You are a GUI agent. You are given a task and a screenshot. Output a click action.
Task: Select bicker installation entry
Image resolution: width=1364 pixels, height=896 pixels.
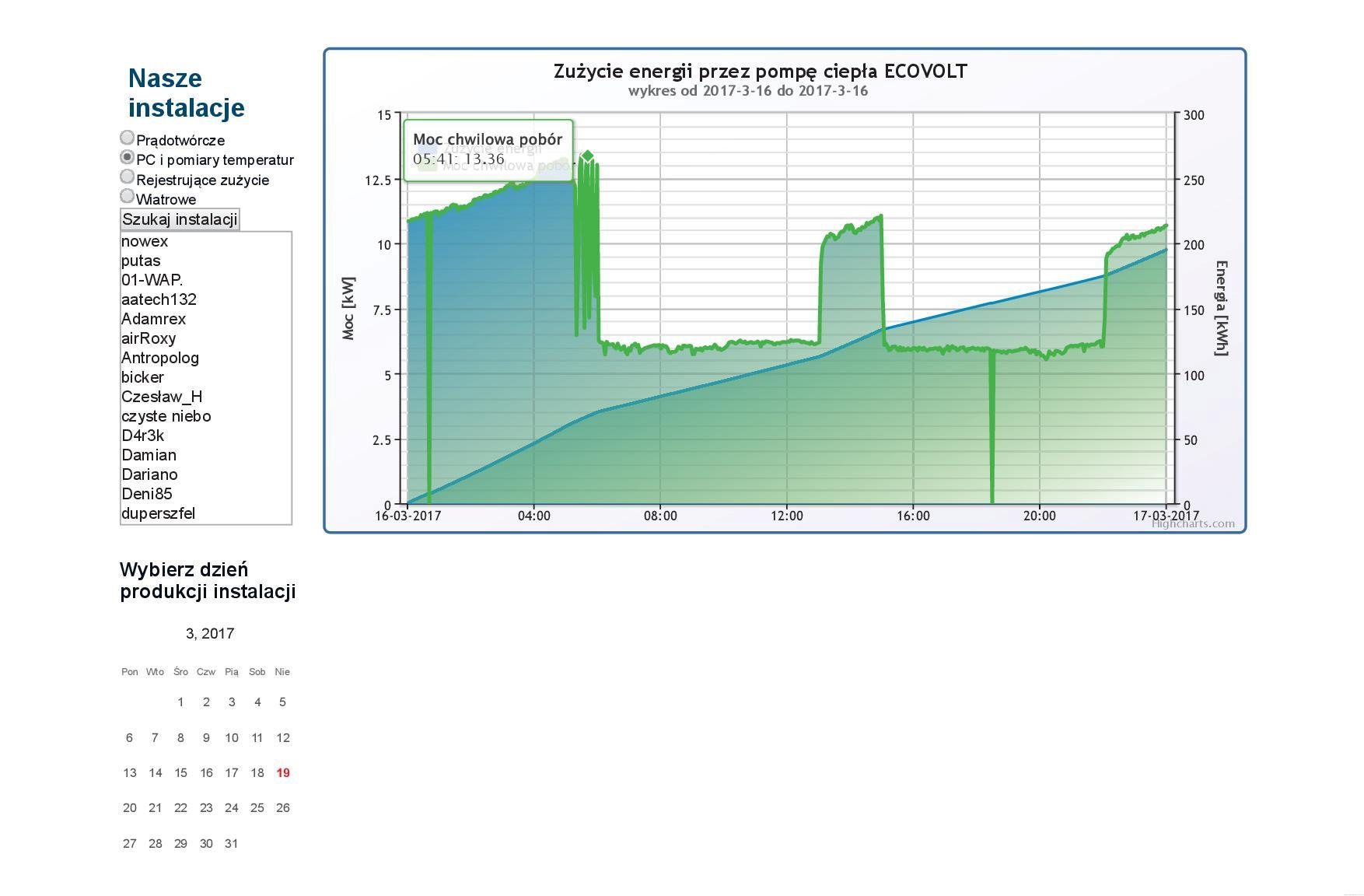205,377
